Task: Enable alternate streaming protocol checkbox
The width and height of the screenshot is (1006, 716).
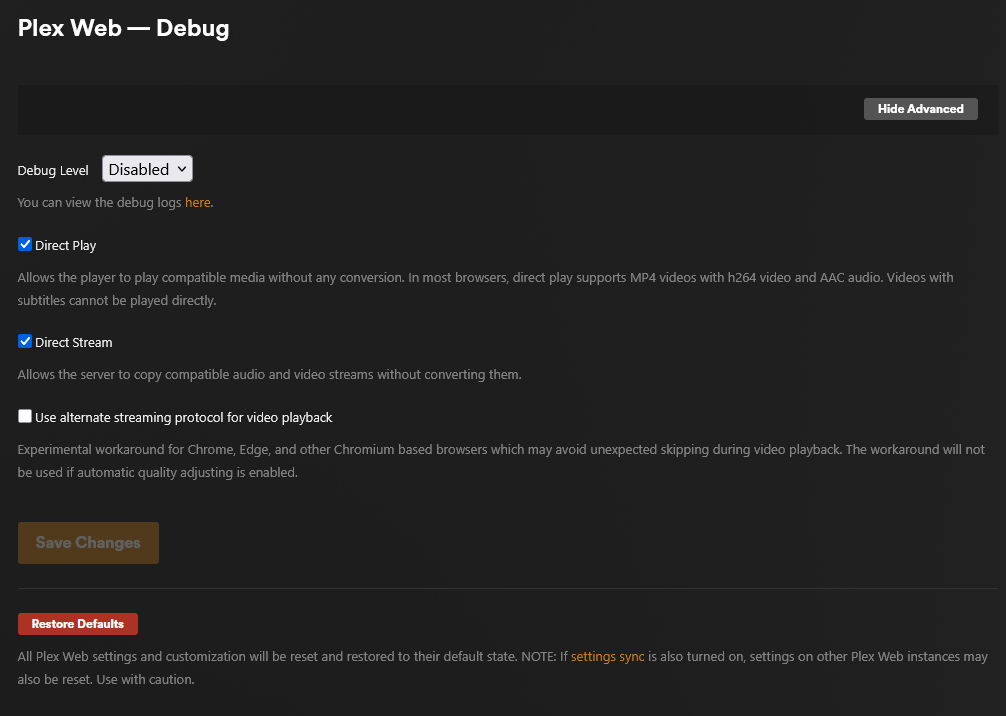Action: [x=25, y=416]
